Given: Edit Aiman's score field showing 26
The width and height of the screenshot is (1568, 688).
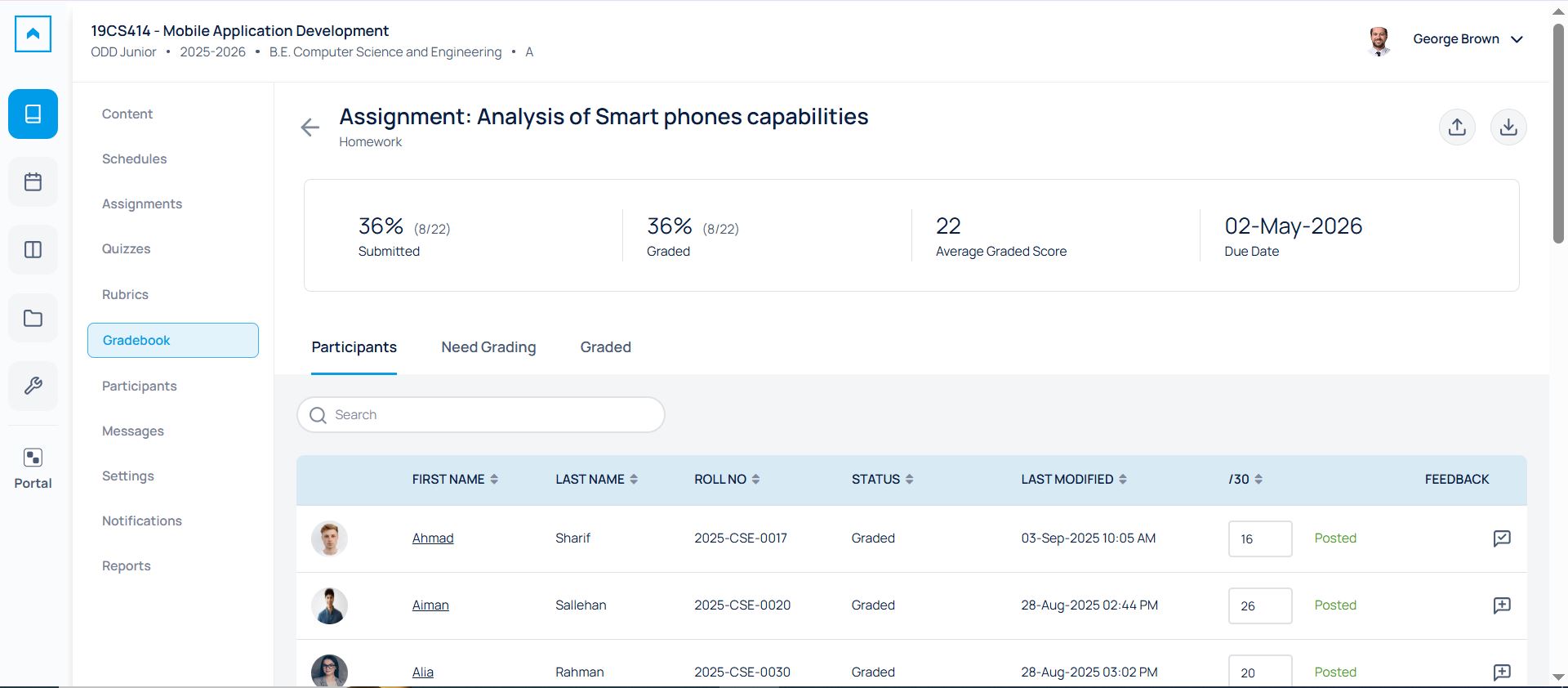Looking at the screenshot, I should [1259, 606].
